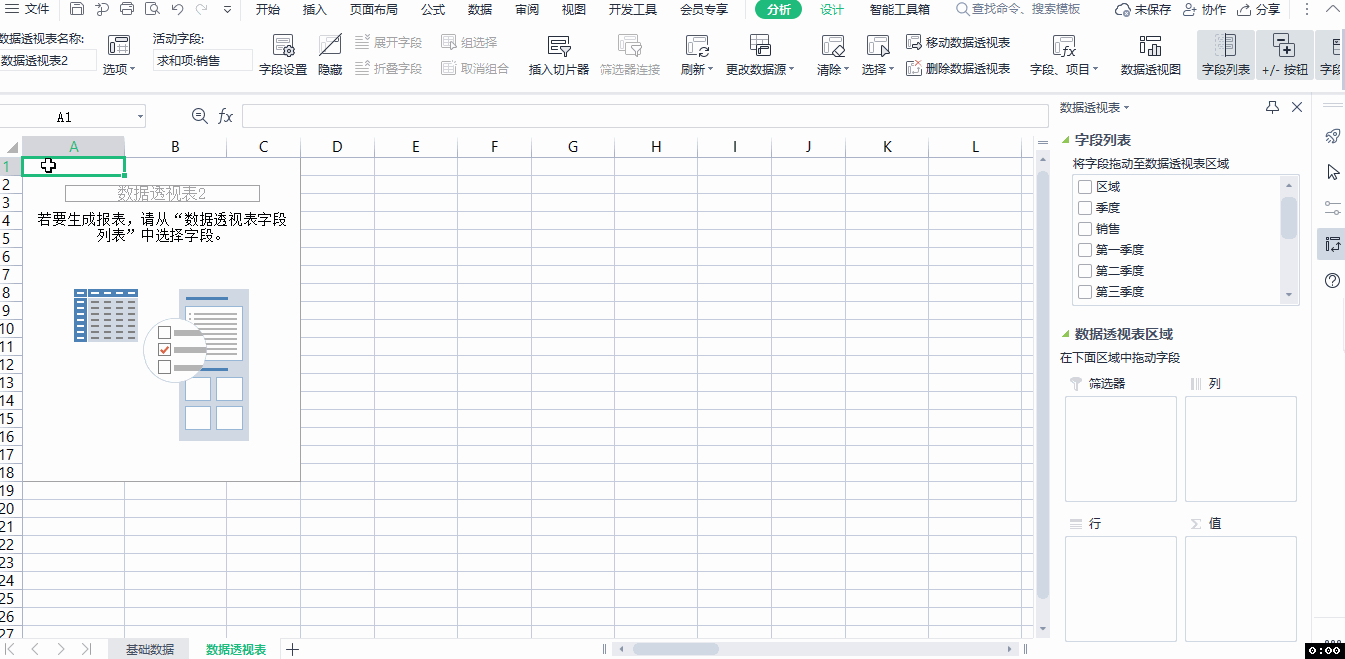Switch to the 公式 ribbon tab
Viewport: 1345px width, 659px height.
click(433, 10)
